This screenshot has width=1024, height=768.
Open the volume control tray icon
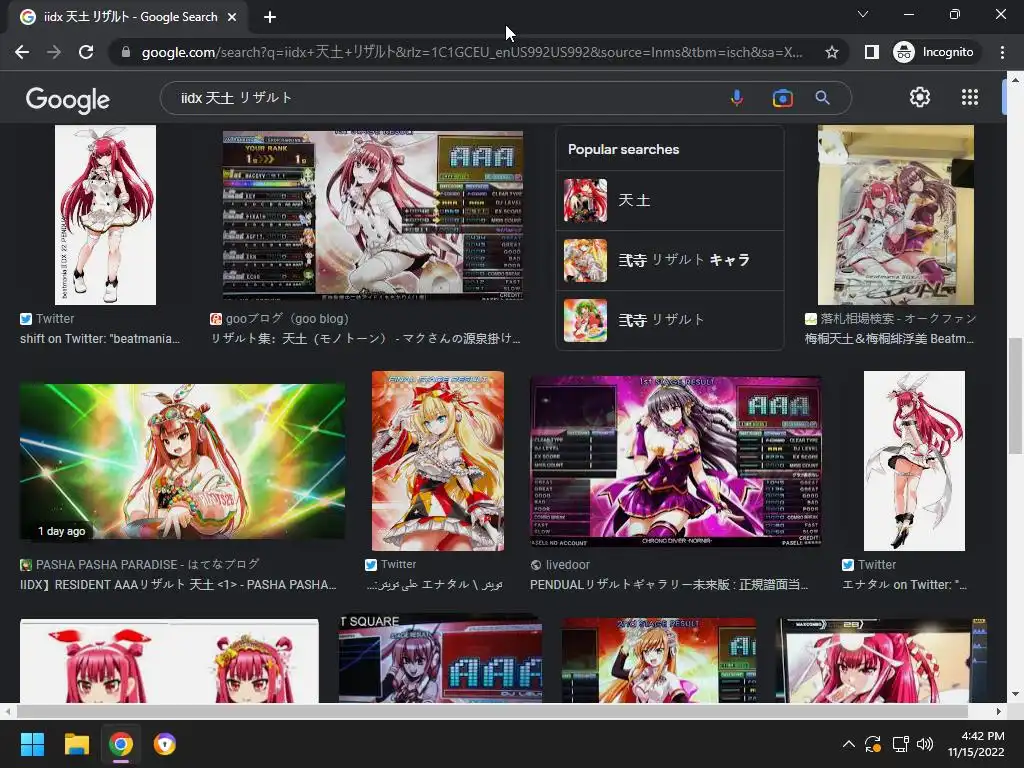tap(925, 744)
